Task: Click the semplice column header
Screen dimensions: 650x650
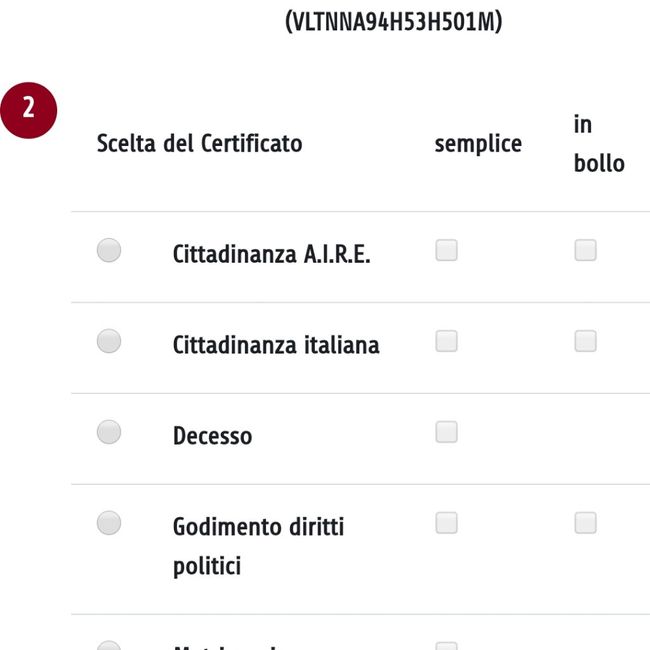Action: click(478, 144)
